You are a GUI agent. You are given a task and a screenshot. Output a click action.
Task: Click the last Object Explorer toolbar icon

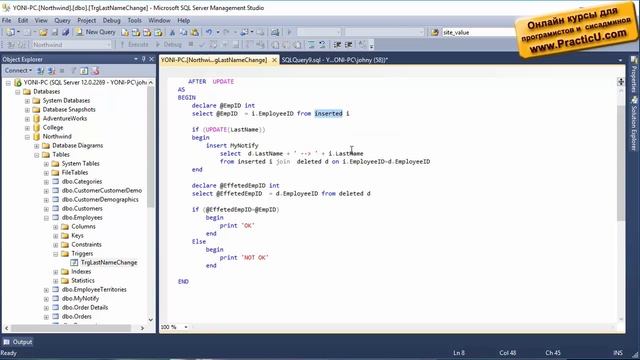(x=95, y=71)
